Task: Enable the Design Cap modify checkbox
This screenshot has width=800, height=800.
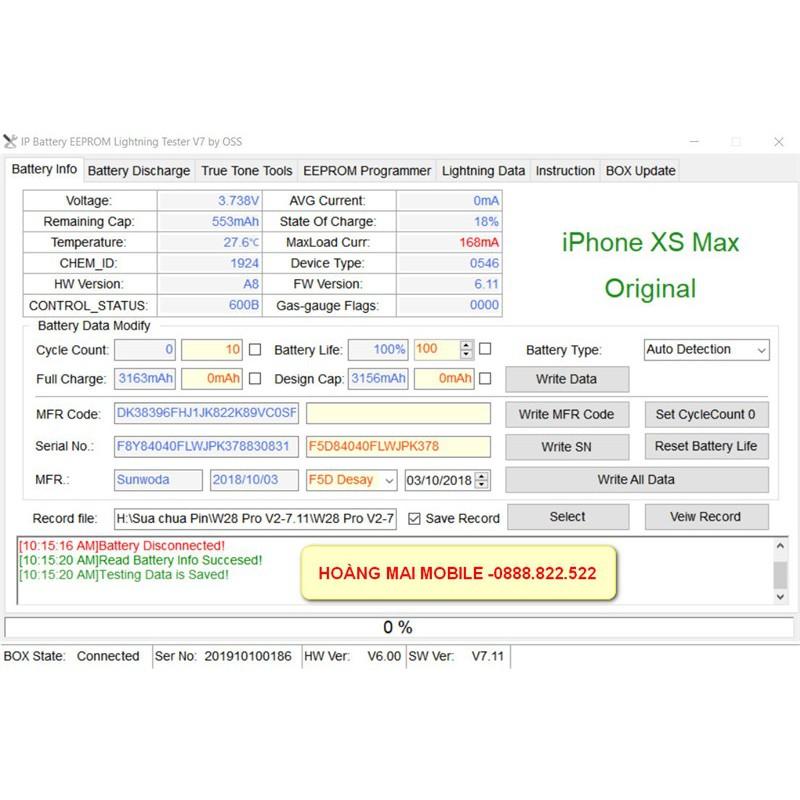Action: (x=485, y=379)
